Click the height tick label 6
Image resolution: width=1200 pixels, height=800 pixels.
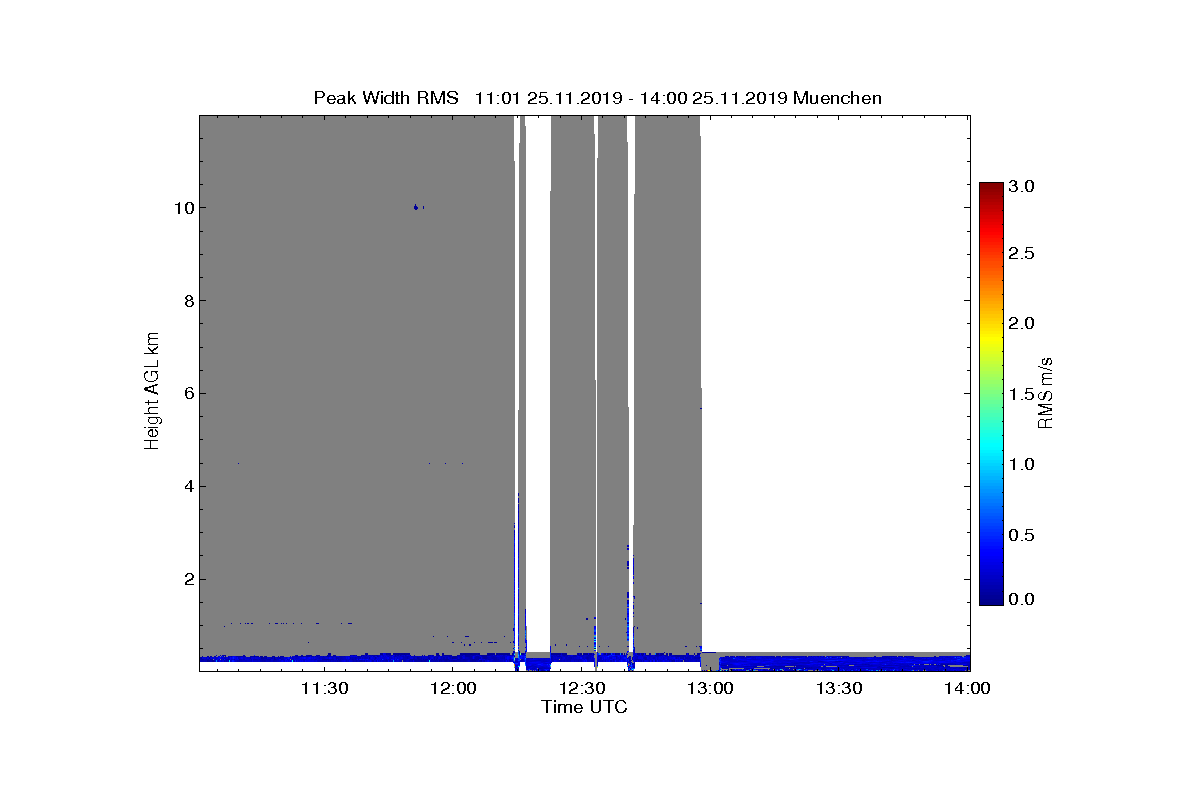pos(188,393)
